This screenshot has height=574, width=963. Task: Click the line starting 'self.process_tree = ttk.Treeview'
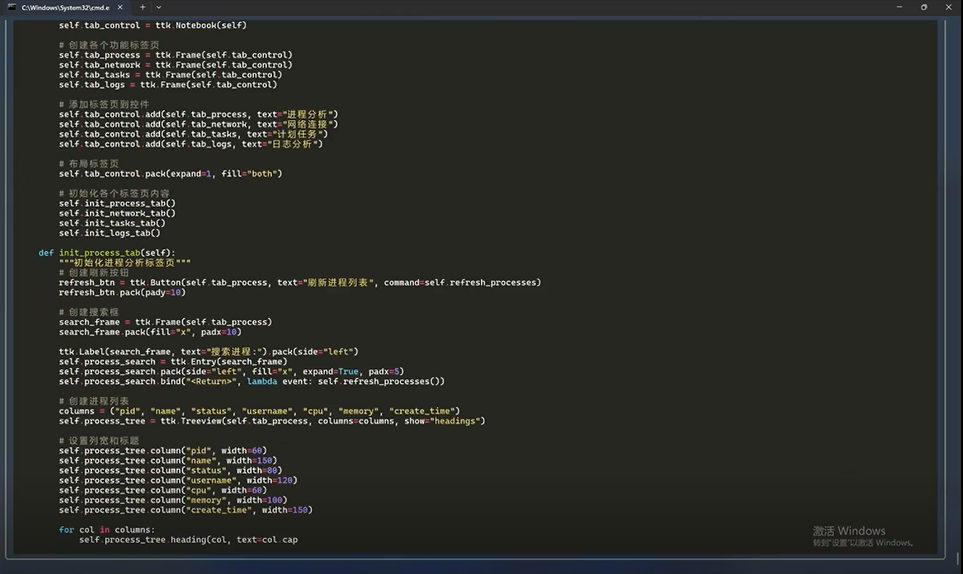click(x=272, y=421)
